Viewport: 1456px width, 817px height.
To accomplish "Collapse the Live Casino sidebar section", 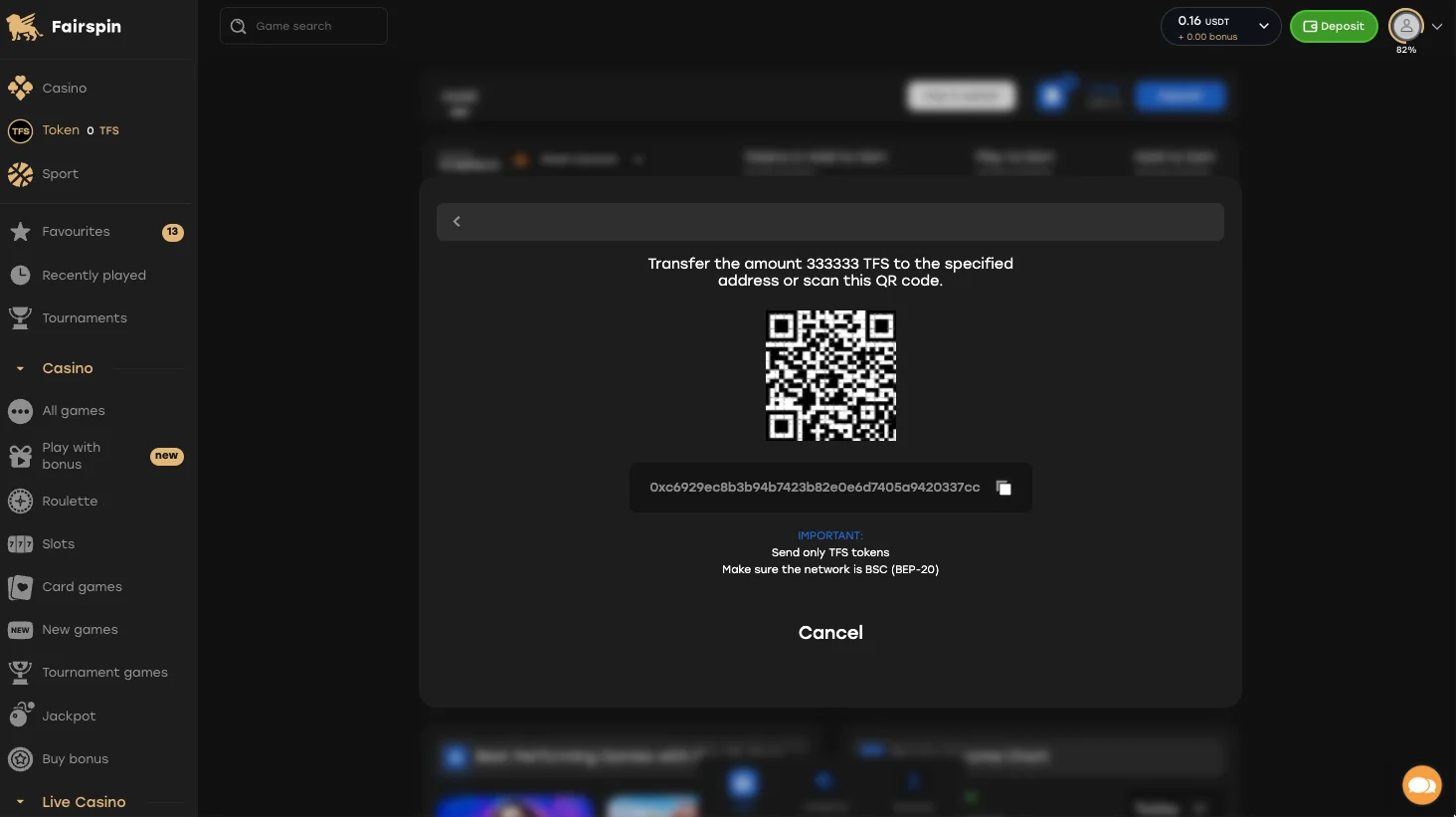I will [x=20, y=802].
